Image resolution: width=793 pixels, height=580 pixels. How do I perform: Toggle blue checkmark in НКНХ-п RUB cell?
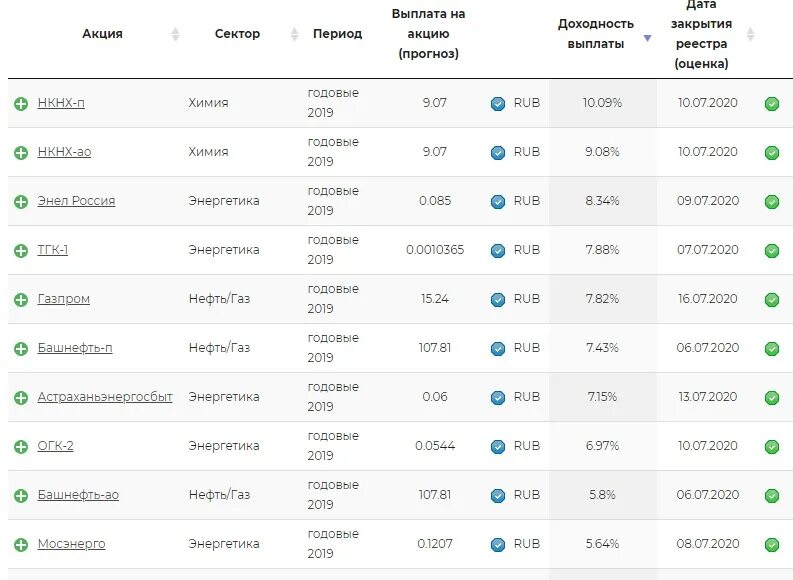(x=498, y=104)
